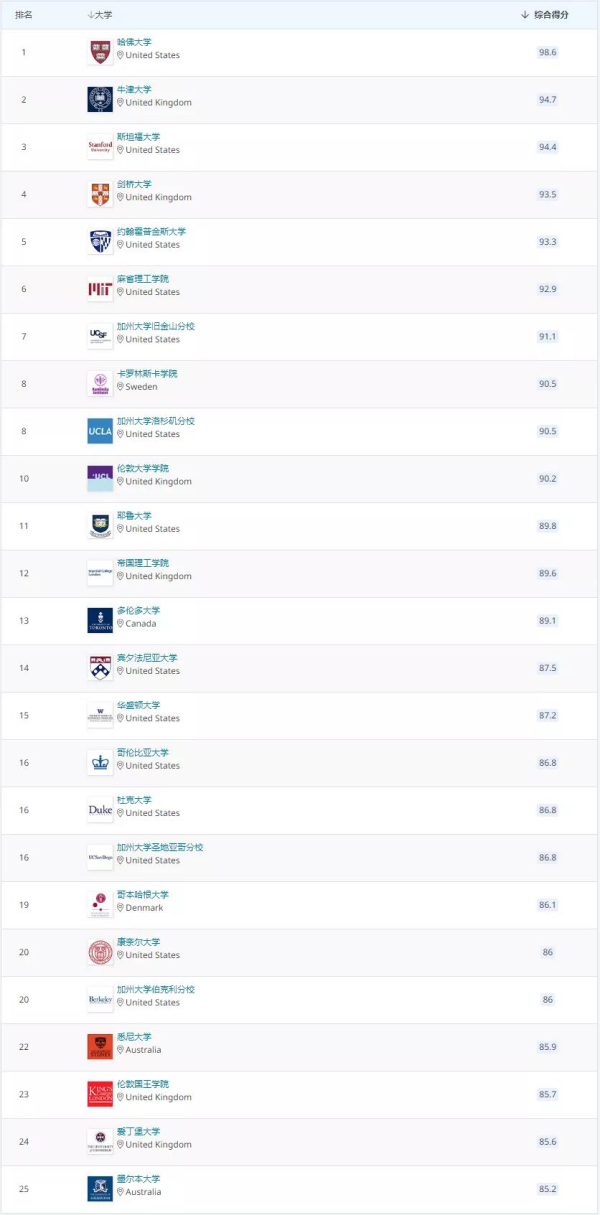Click the UCLA logo icon
The height and width of the screenshot is (1215, 600).
click(x=100, y=431)
